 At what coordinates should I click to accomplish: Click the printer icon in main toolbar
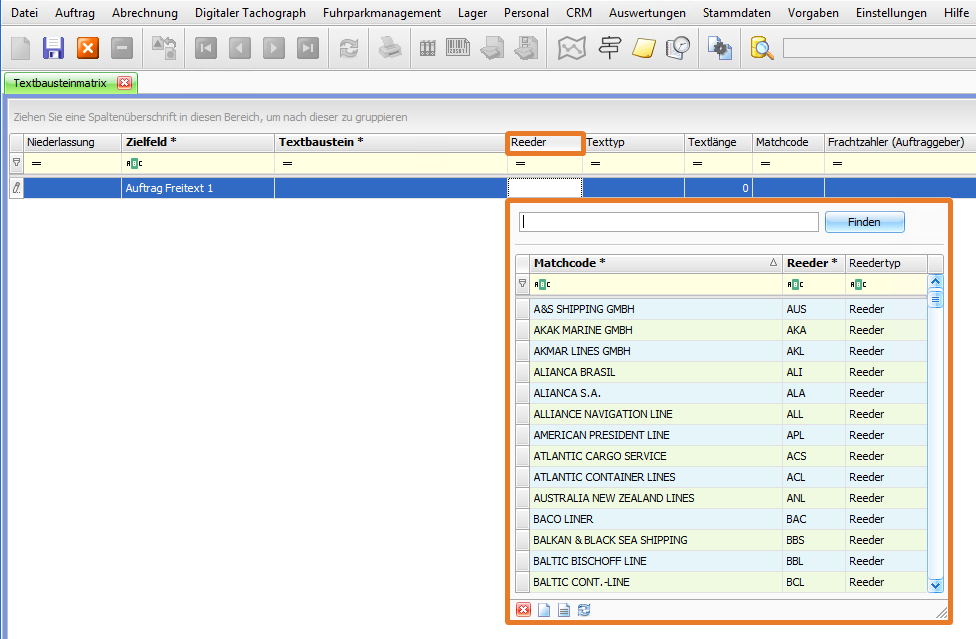[x=389, y=48]
